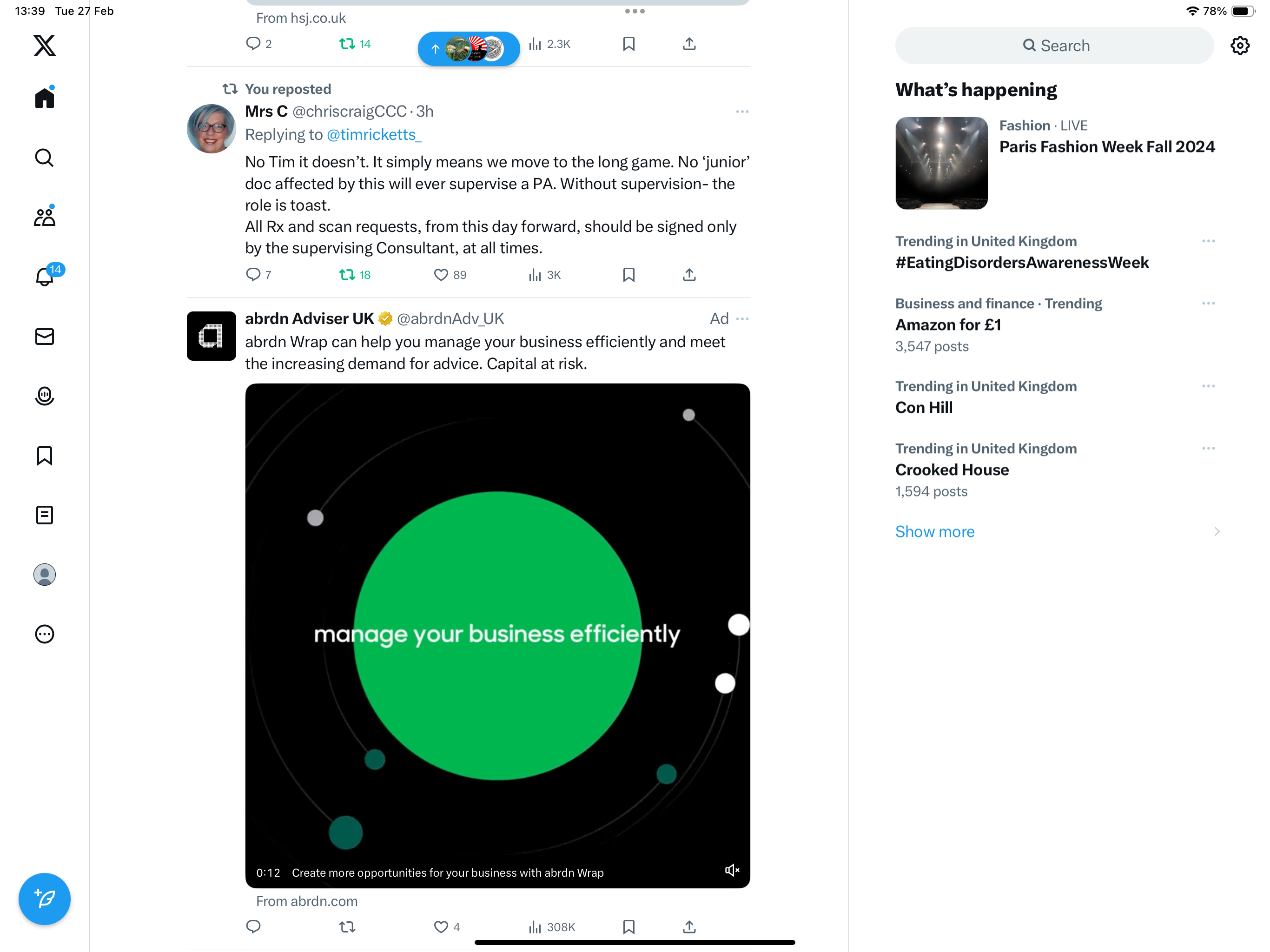Open the Spaces microphone icon
Image resolution: width=1270 pixels, height=952 pixels.
tap(44, 396)
